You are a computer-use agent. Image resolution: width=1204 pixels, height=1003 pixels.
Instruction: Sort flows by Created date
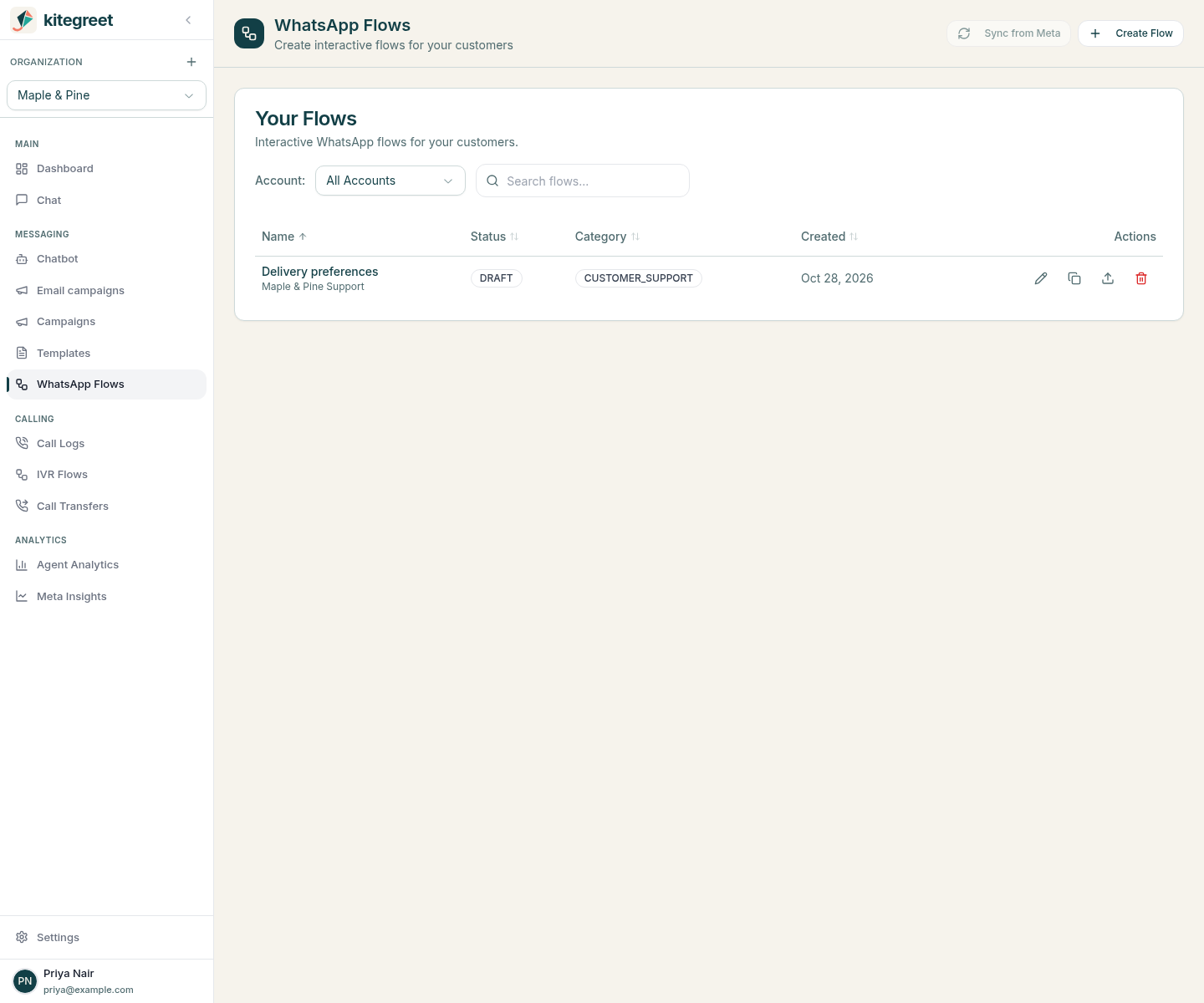point(829,237)
